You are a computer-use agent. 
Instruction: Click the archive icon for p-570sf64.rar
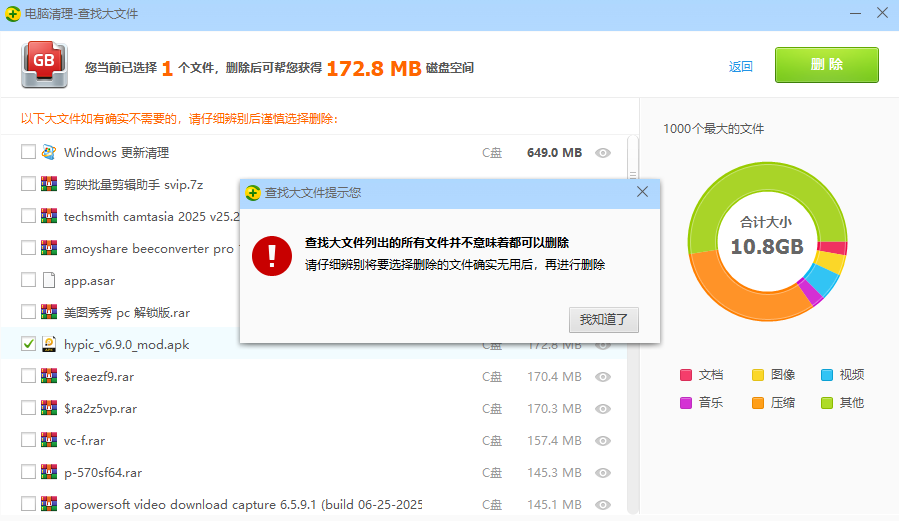(49, 472)
